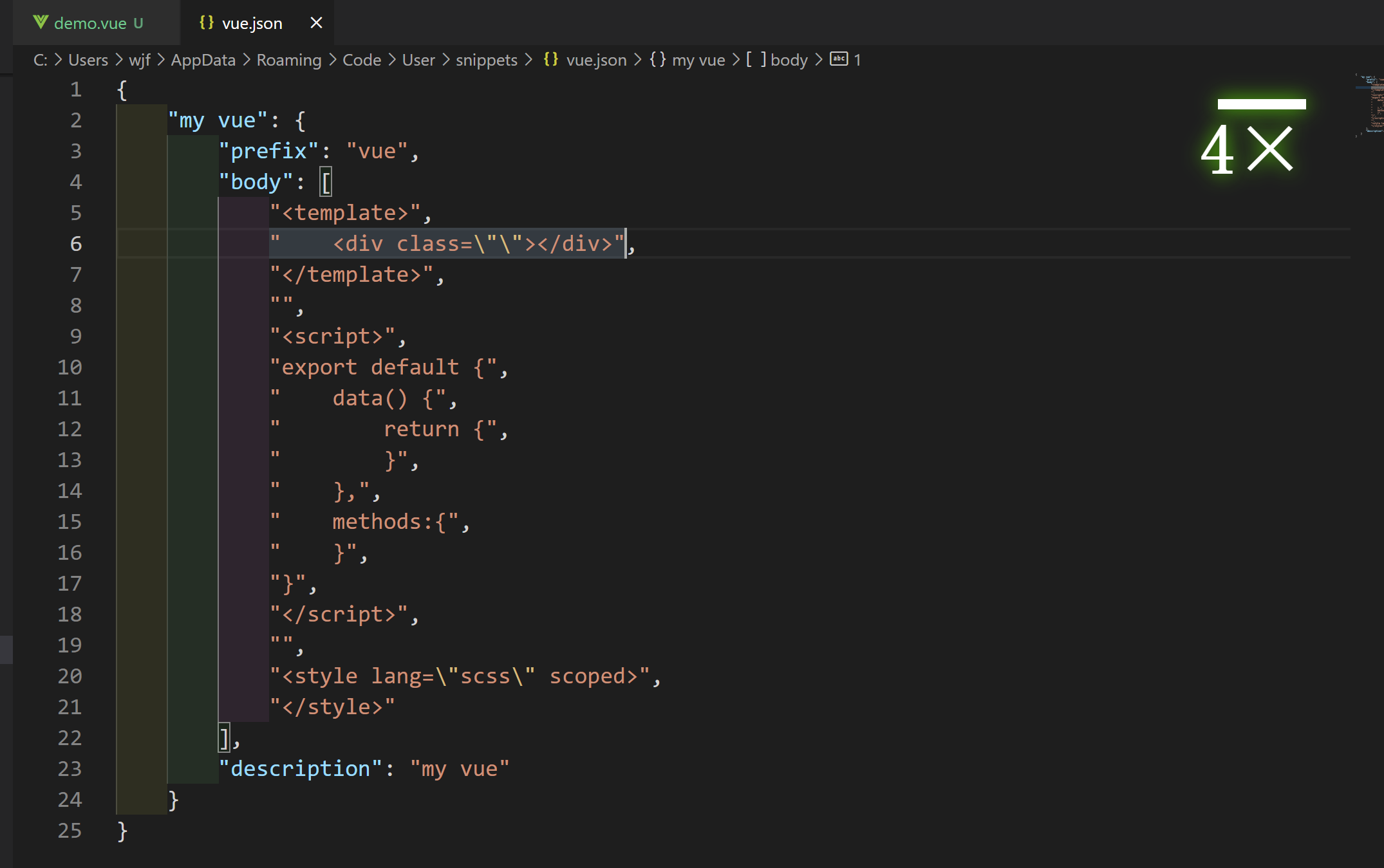Click the JSON file icon in breadcrumb
The height and width of the screenshot is (868, 1384).
coord(550,60)
